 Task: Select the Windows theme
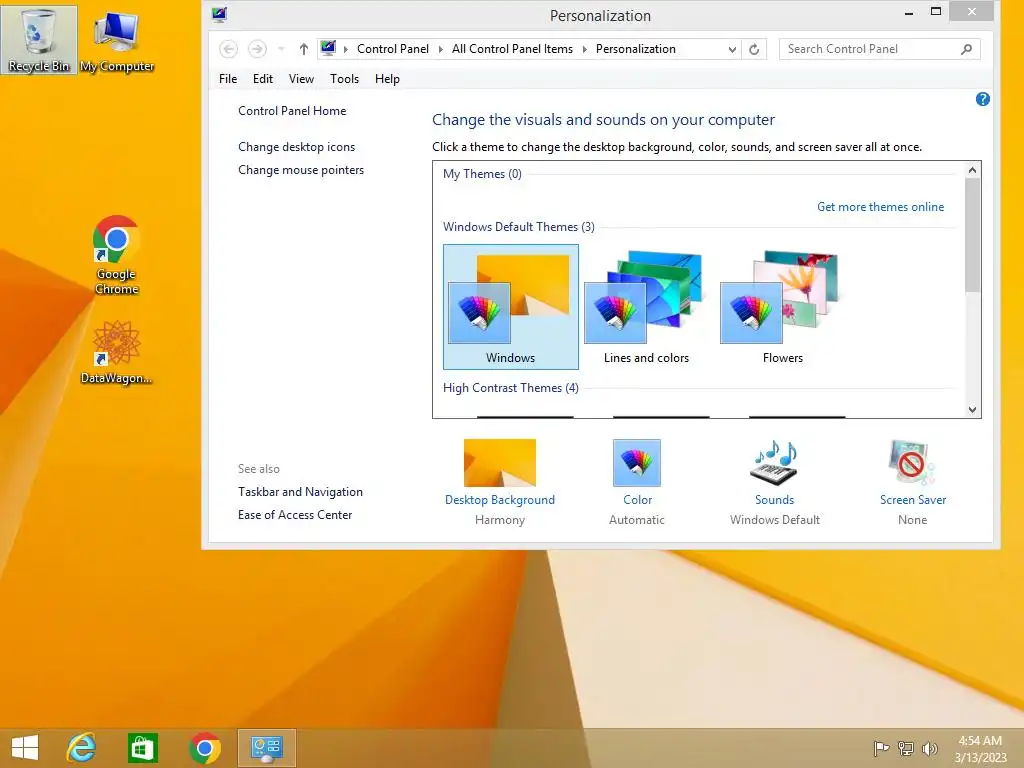(x=511, y=307)
